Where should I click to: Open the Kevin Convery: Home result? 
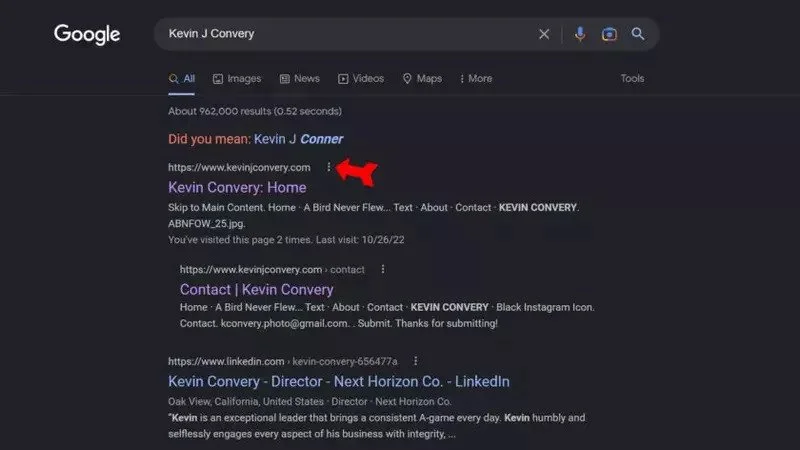[x=237, y=187]
